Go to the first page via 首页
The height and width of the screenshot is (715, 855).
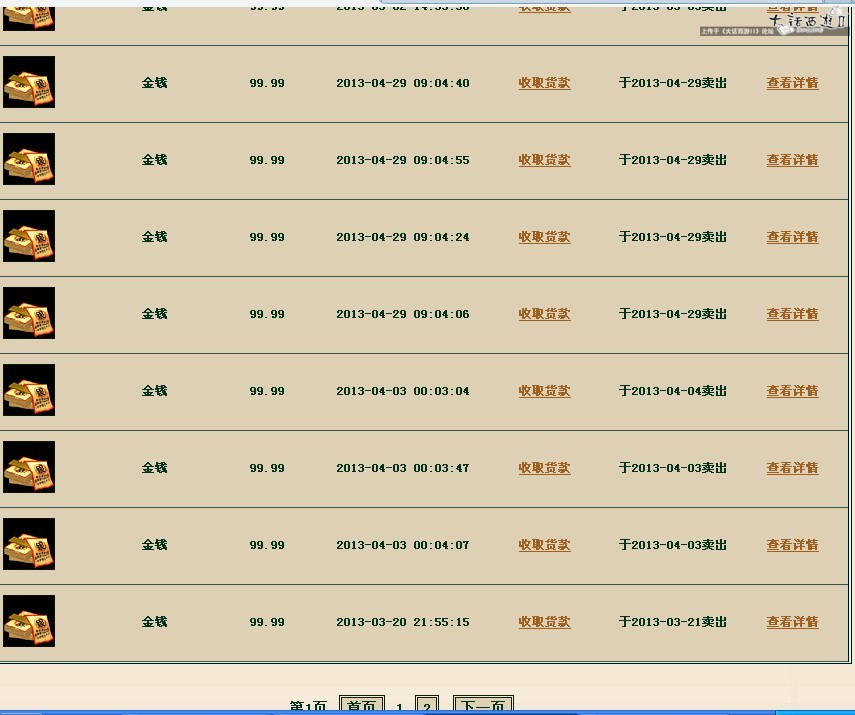click(x=362, y=706)
